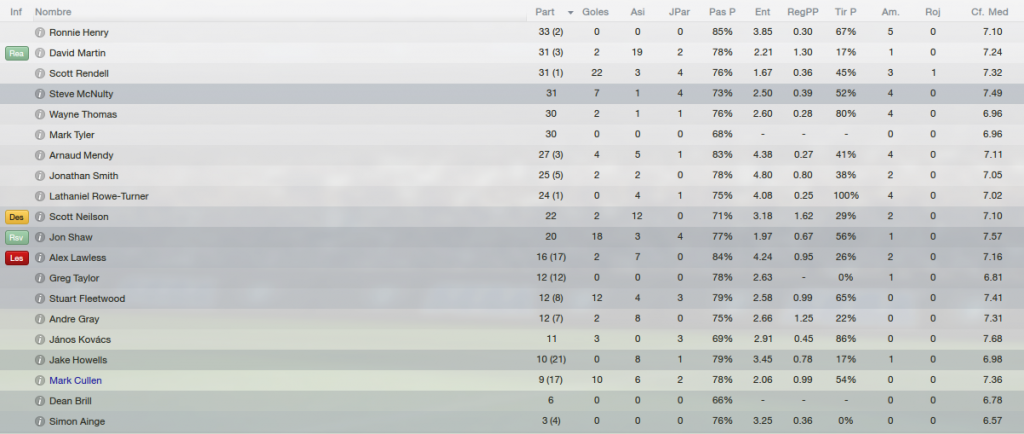
Task: Open info icon next to János Kovács
Action: pos(40,339)
